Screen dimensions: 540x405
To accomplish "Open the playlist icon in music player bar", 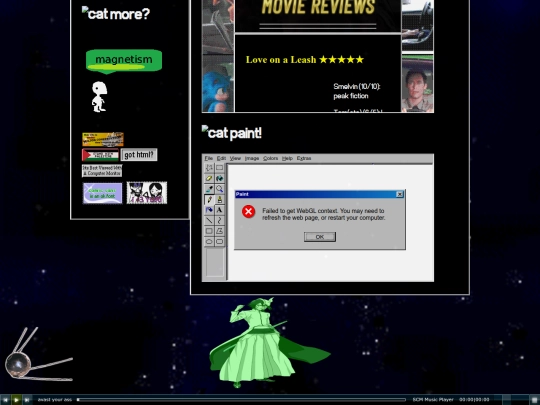I will 534,400.
